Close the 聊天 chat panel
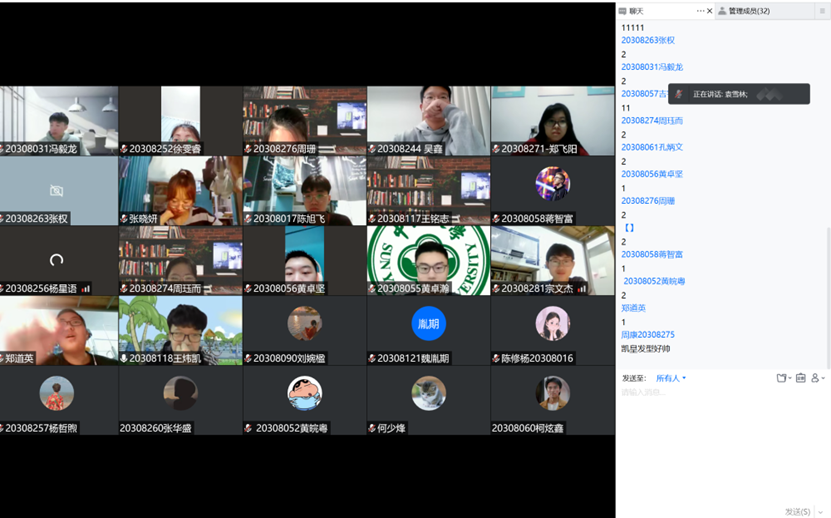The width and height of the screenshot is (831, 518). click(x=710, y=11)
